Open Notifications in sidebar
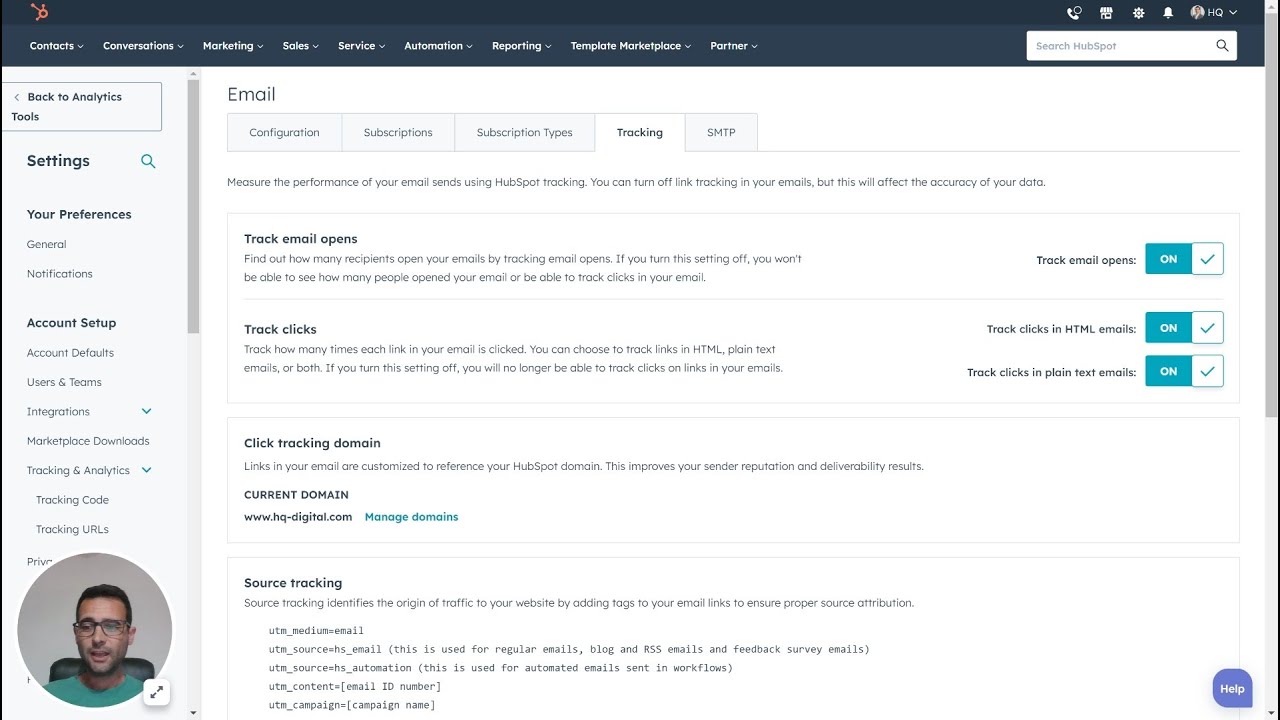This screenshot has width=1280, height=720. pyautogui.click(x=60, y=273)
